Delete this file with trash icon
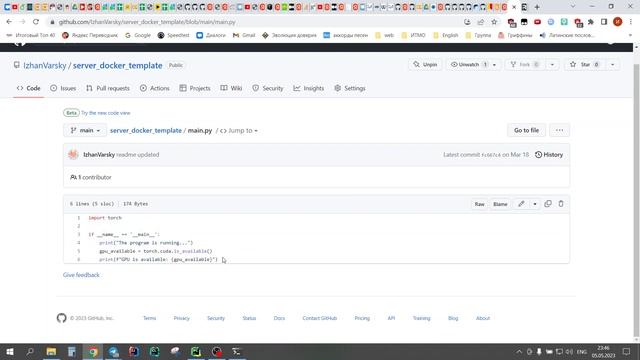Viewport: 640px width, 360px height. click(x=561, y=204)
